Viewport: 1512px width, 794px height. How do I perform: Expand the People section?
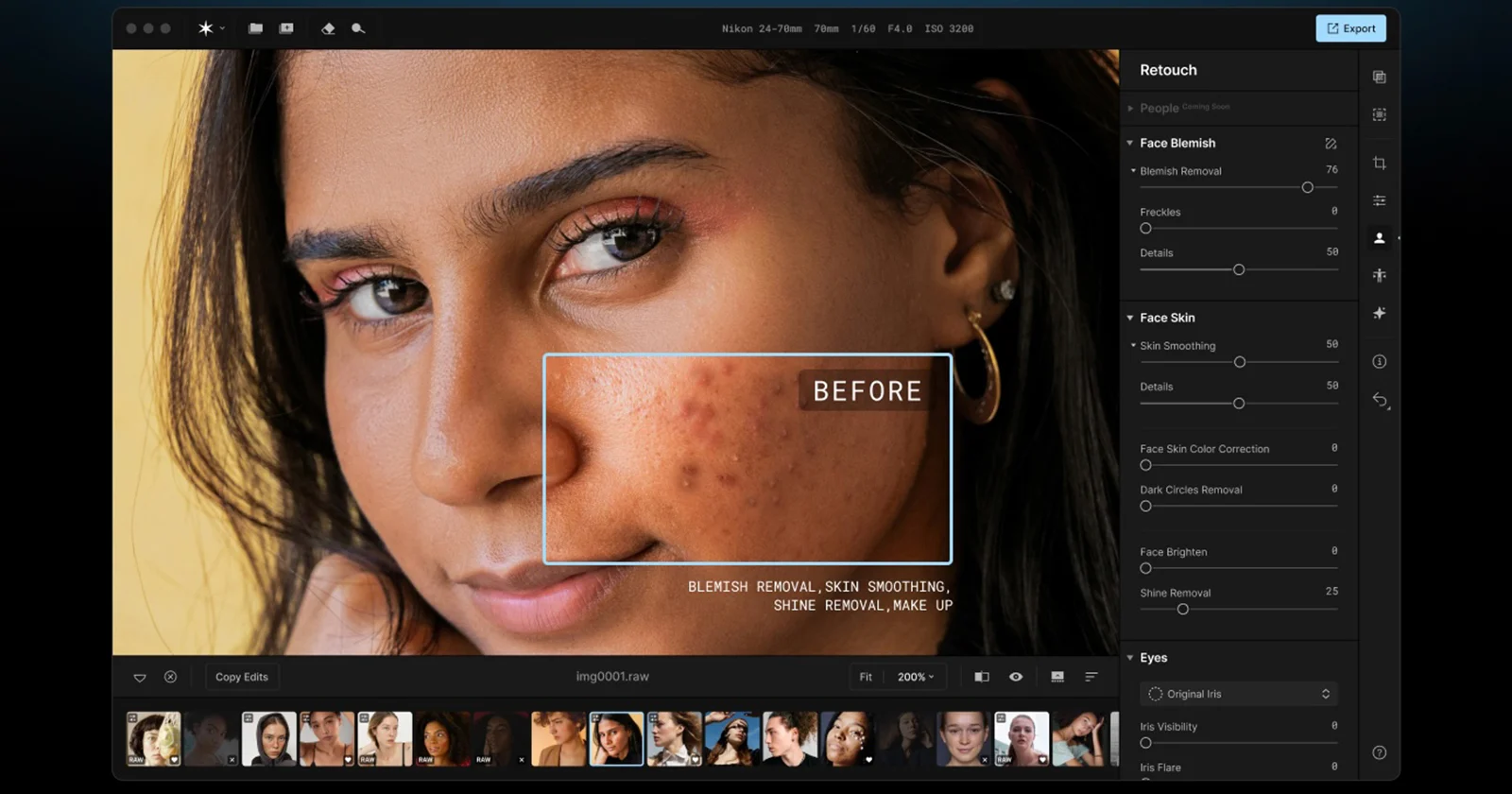pos(1130,109)
